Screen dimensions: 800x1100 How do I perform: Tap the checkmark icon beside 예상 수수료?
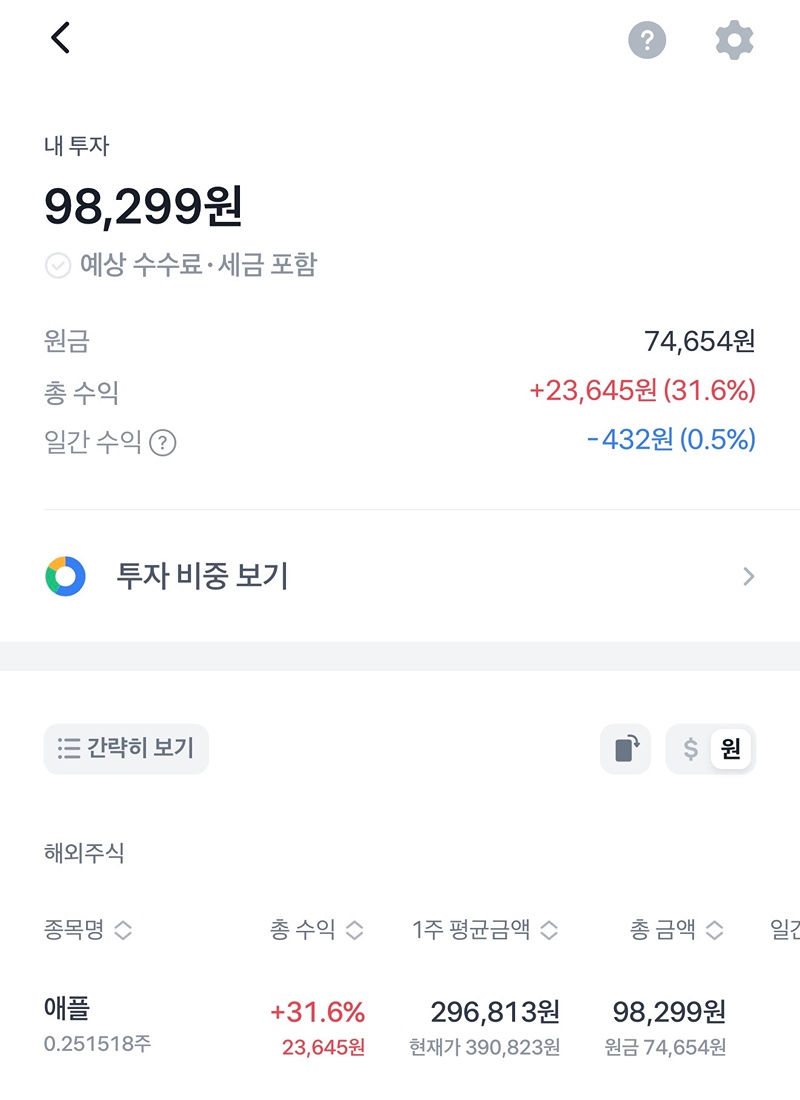58,265
